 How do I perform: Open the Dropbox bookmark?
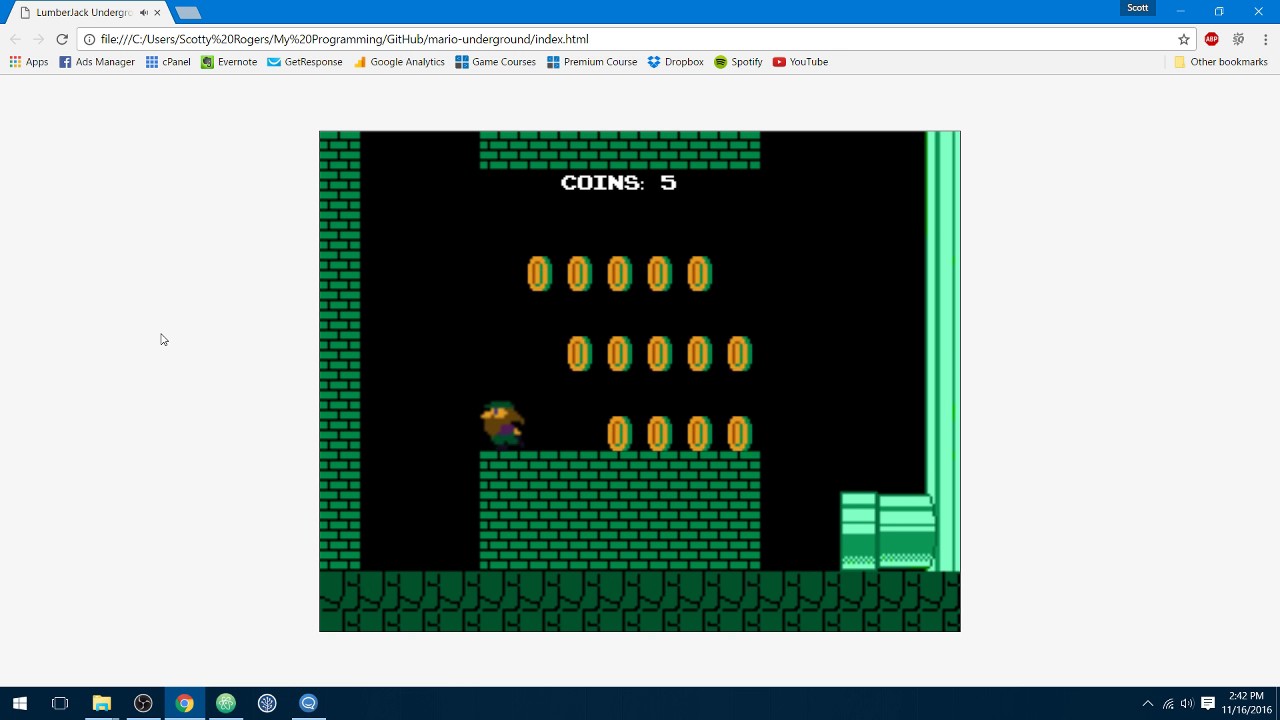[x=676, y=62]
